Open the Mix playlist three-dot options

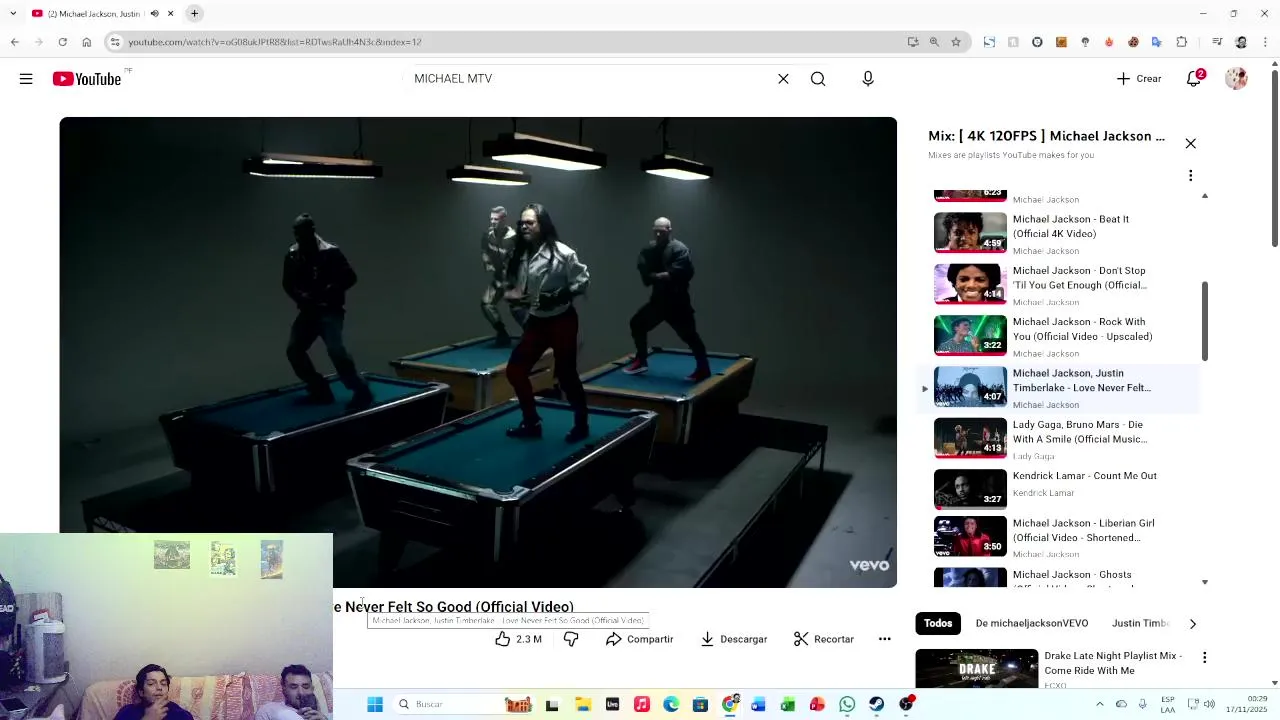1190,176
